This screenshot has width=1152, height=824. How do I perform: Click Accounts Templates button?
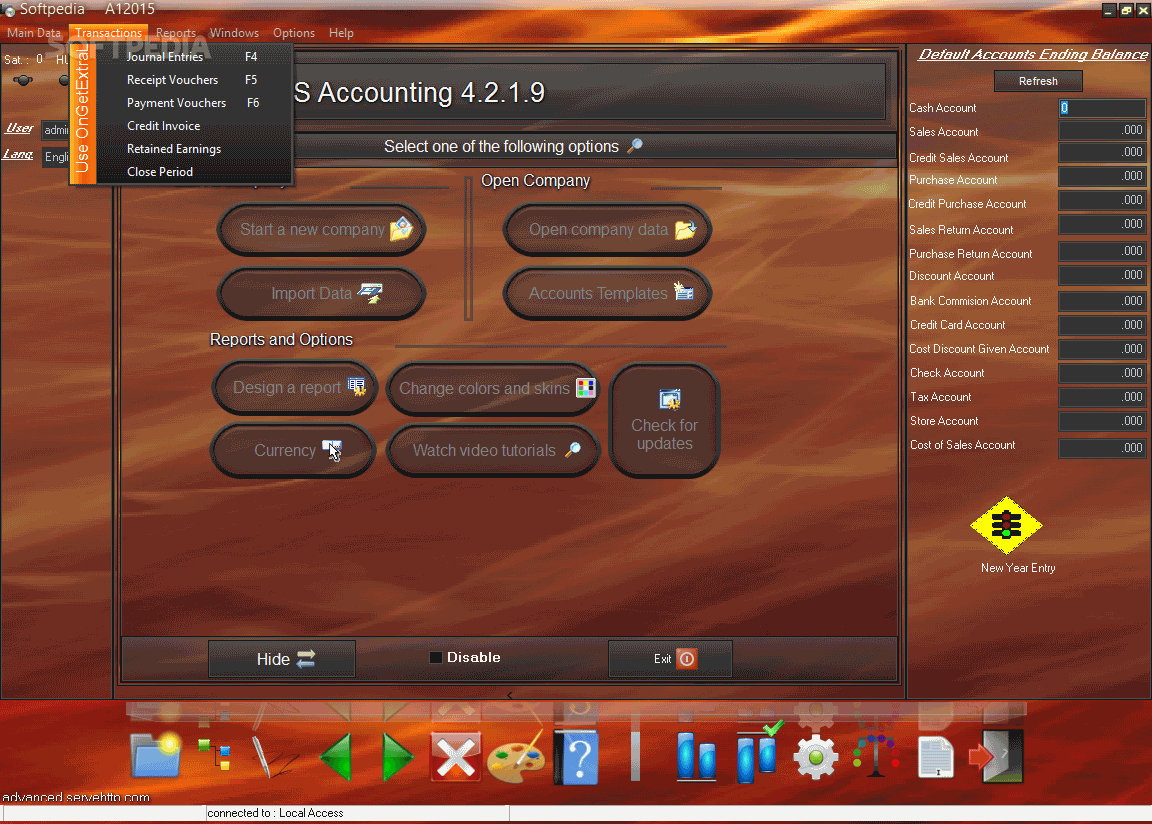tap(608, 293)
